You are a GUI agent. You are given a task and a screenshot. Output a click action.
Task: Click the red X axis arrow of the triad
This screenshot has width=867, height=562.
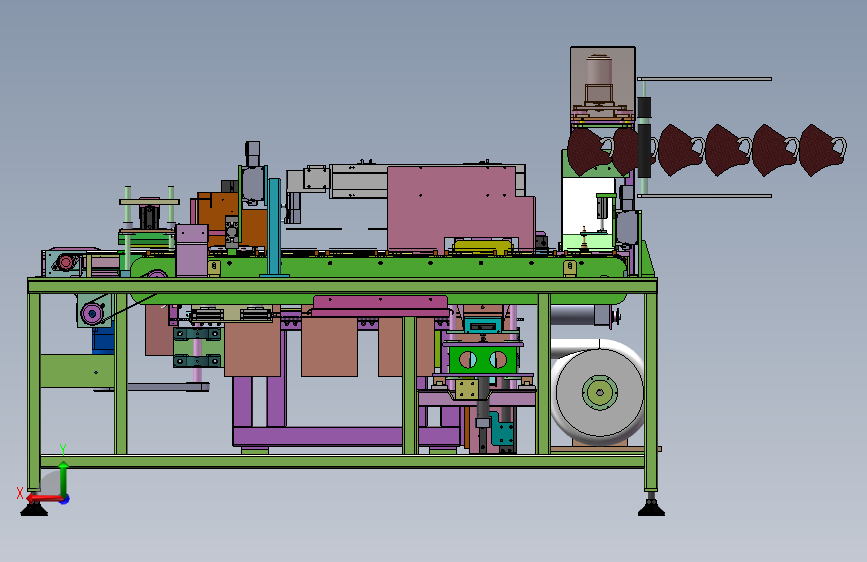tap(43, 498)
